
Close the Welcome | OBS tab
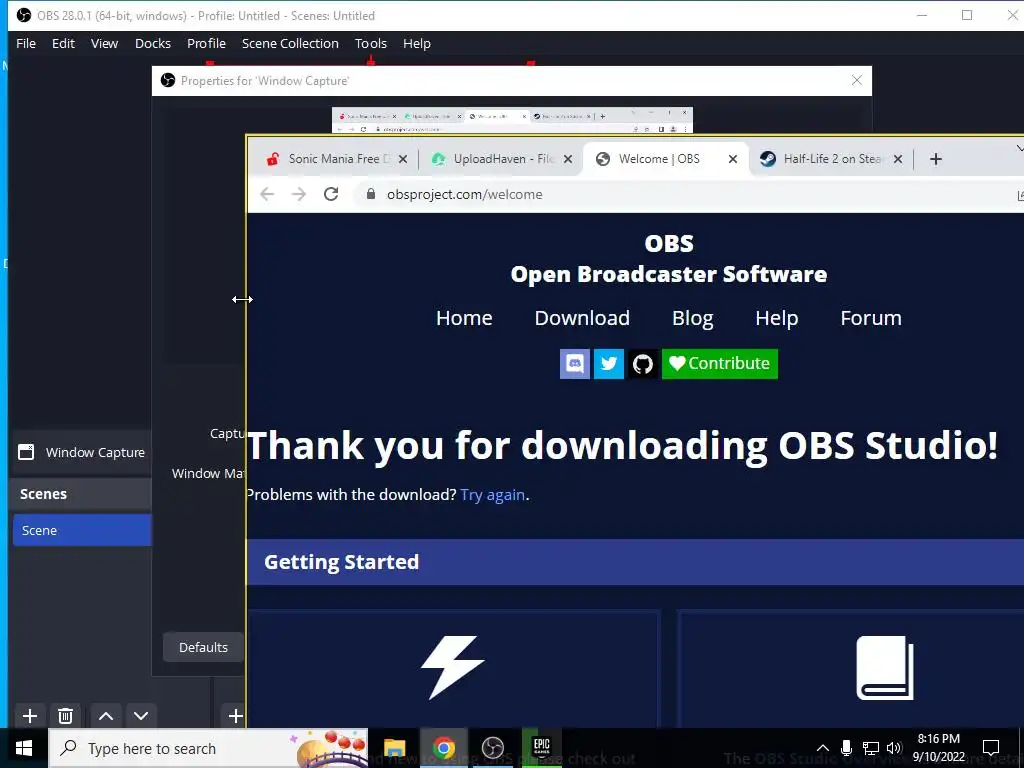(x=733, y=159)
